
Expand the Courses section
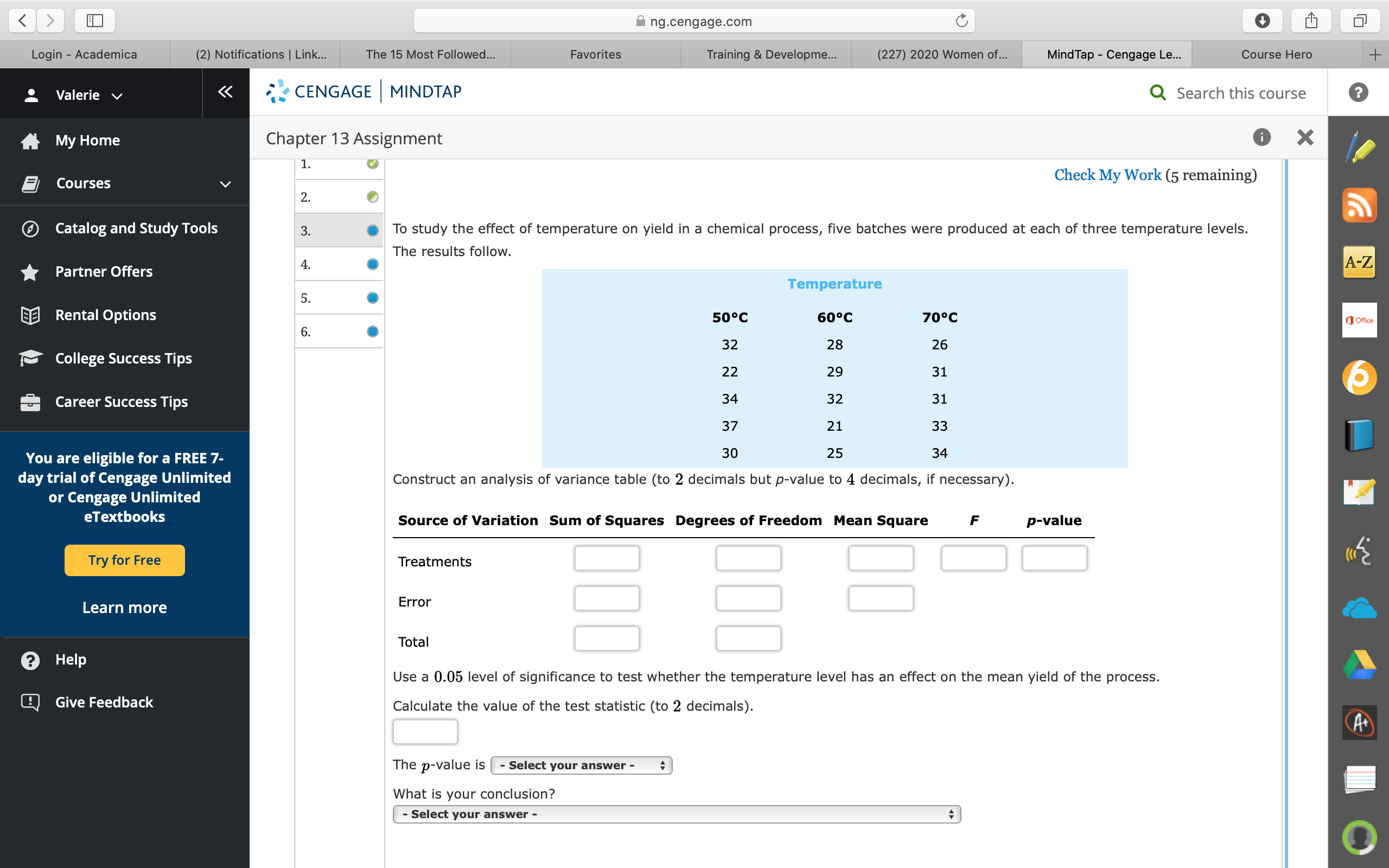[225, 184]
